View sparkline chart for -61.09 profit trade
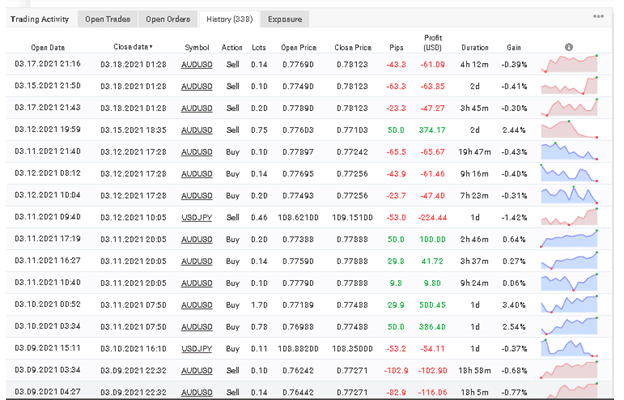The image size is (624, 400). point(569,64)
